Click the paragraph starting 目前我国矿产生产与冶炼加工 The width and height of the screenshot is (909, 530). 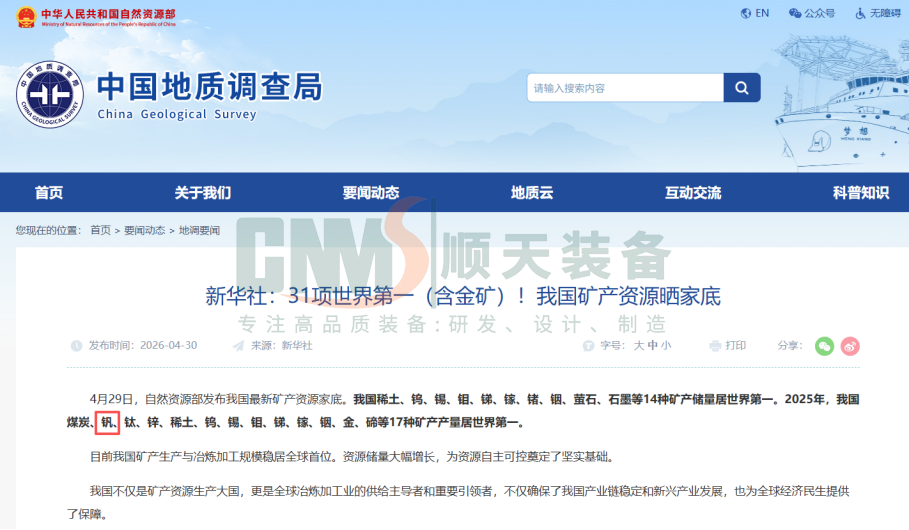point(352,457)
